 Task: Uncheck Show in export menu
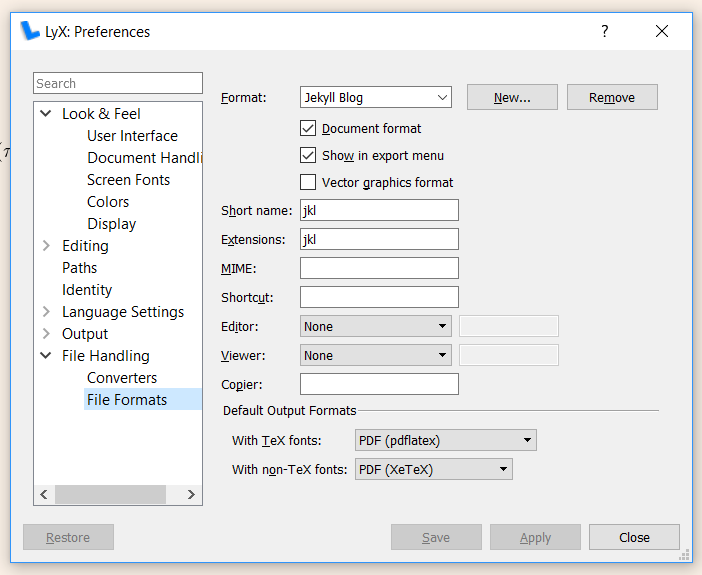(x=308, y=155)
